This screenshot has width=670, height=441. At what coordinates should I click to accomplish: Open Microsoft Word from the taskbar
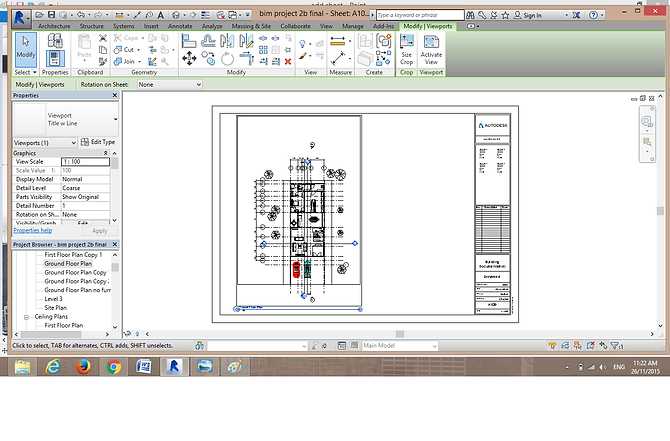tap(144, 367)
